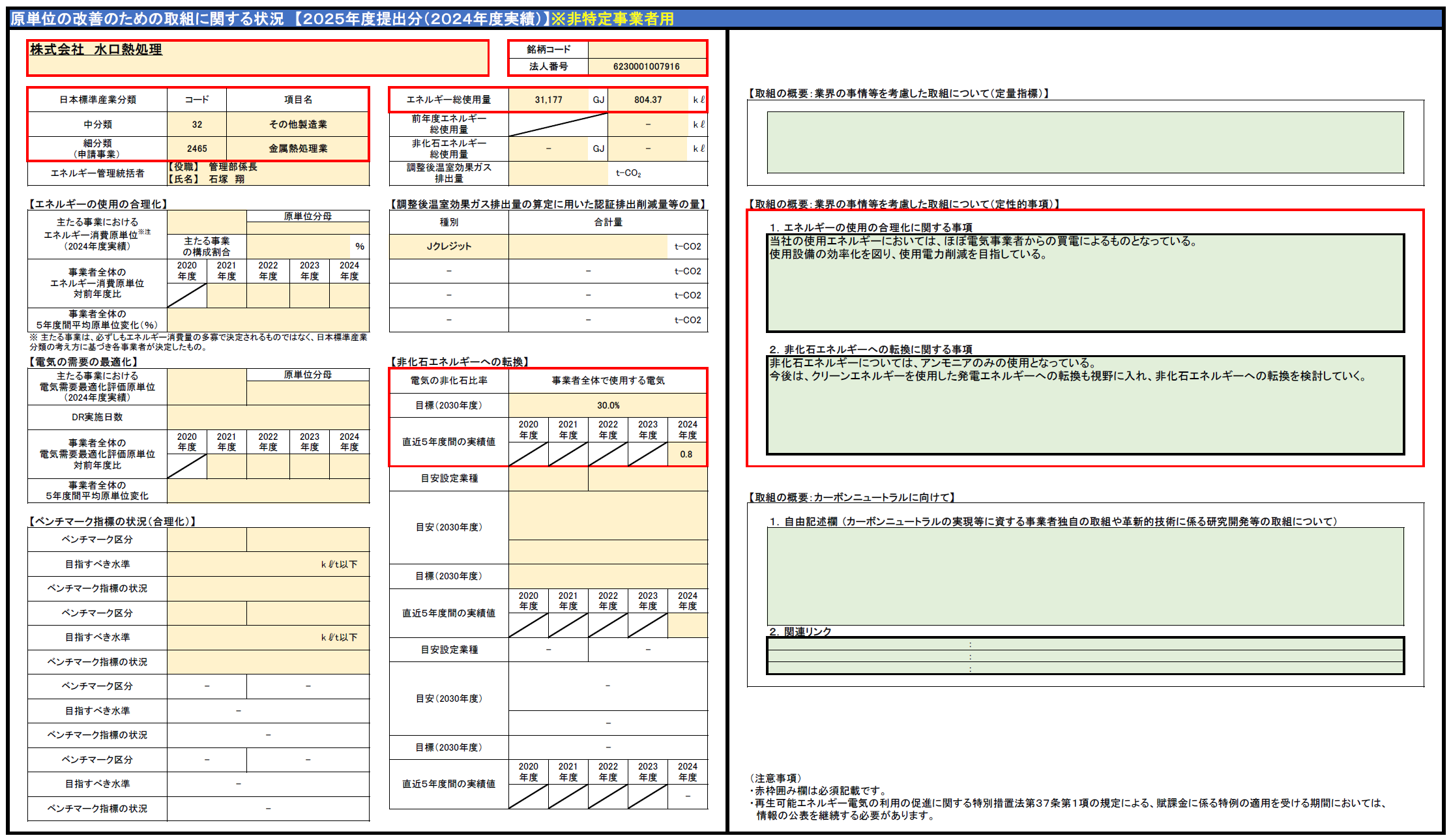This screenshot has width=1451, height=840.
Task: Click the 細分類 code cell 2465
Action: coord(197,149)
